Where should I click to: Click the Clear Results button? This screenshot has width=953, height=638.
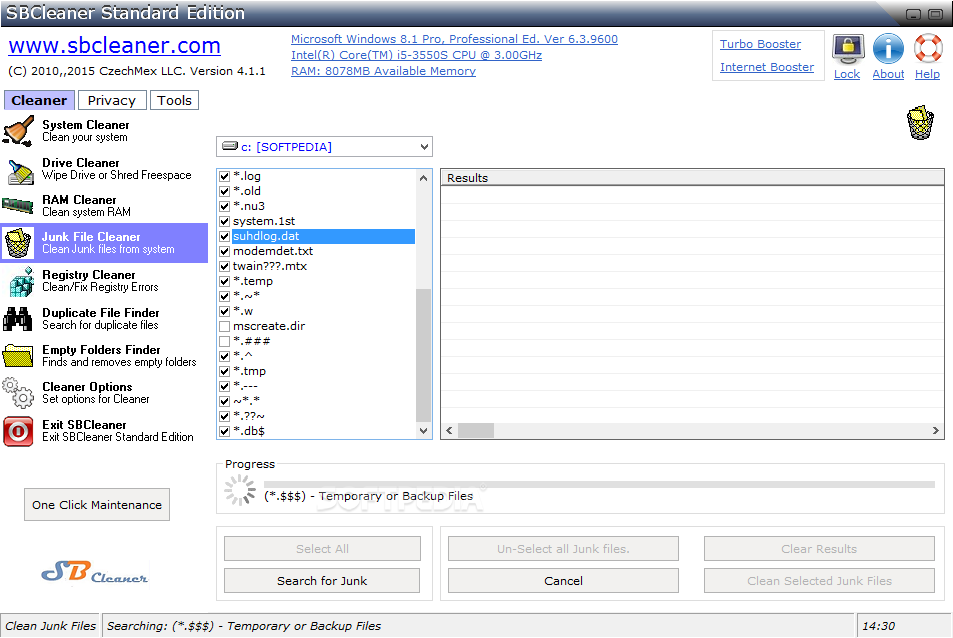click(819, 549)
